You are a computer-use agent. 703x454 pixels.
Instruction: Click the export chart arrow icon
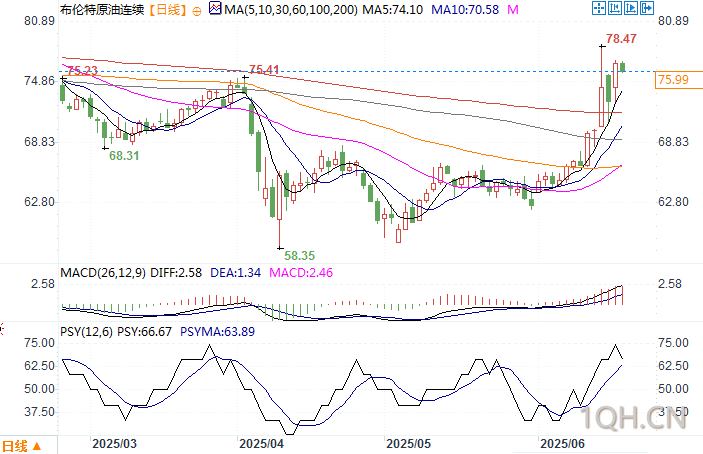pos(647,8)
